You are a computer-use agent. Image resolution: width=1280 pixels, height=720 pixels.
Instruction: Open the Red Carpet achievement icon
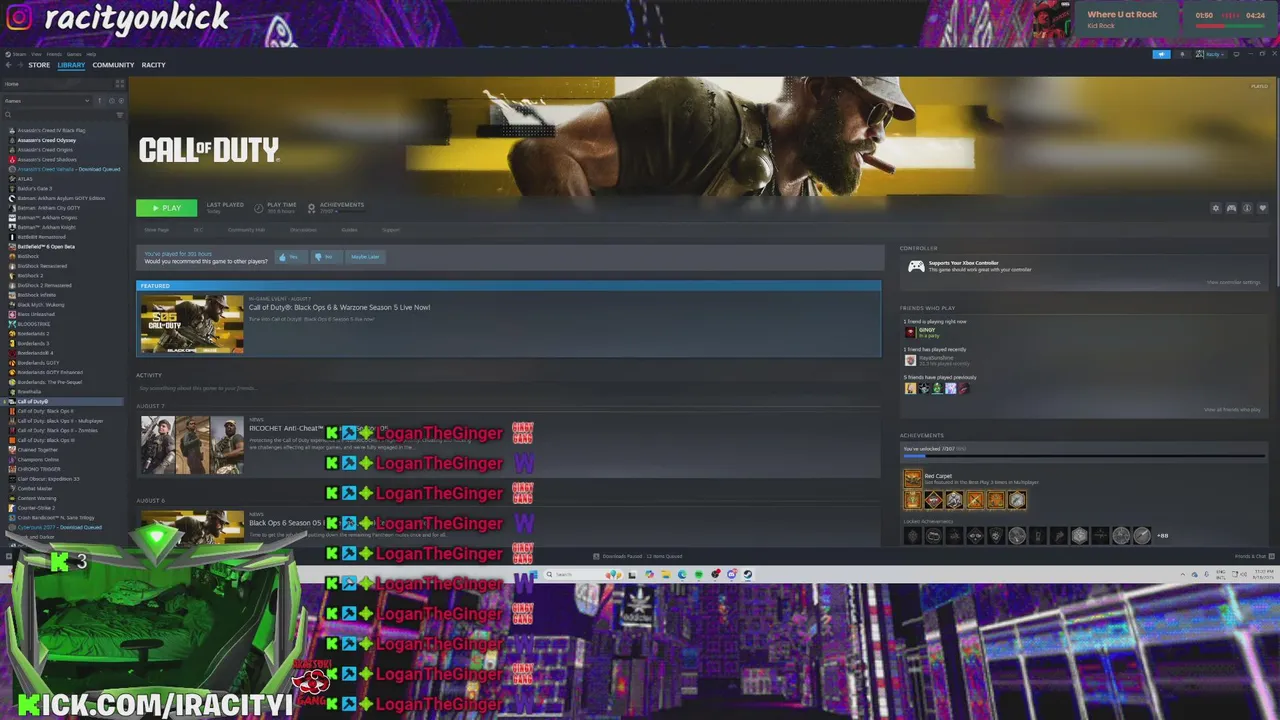point(912,478)
